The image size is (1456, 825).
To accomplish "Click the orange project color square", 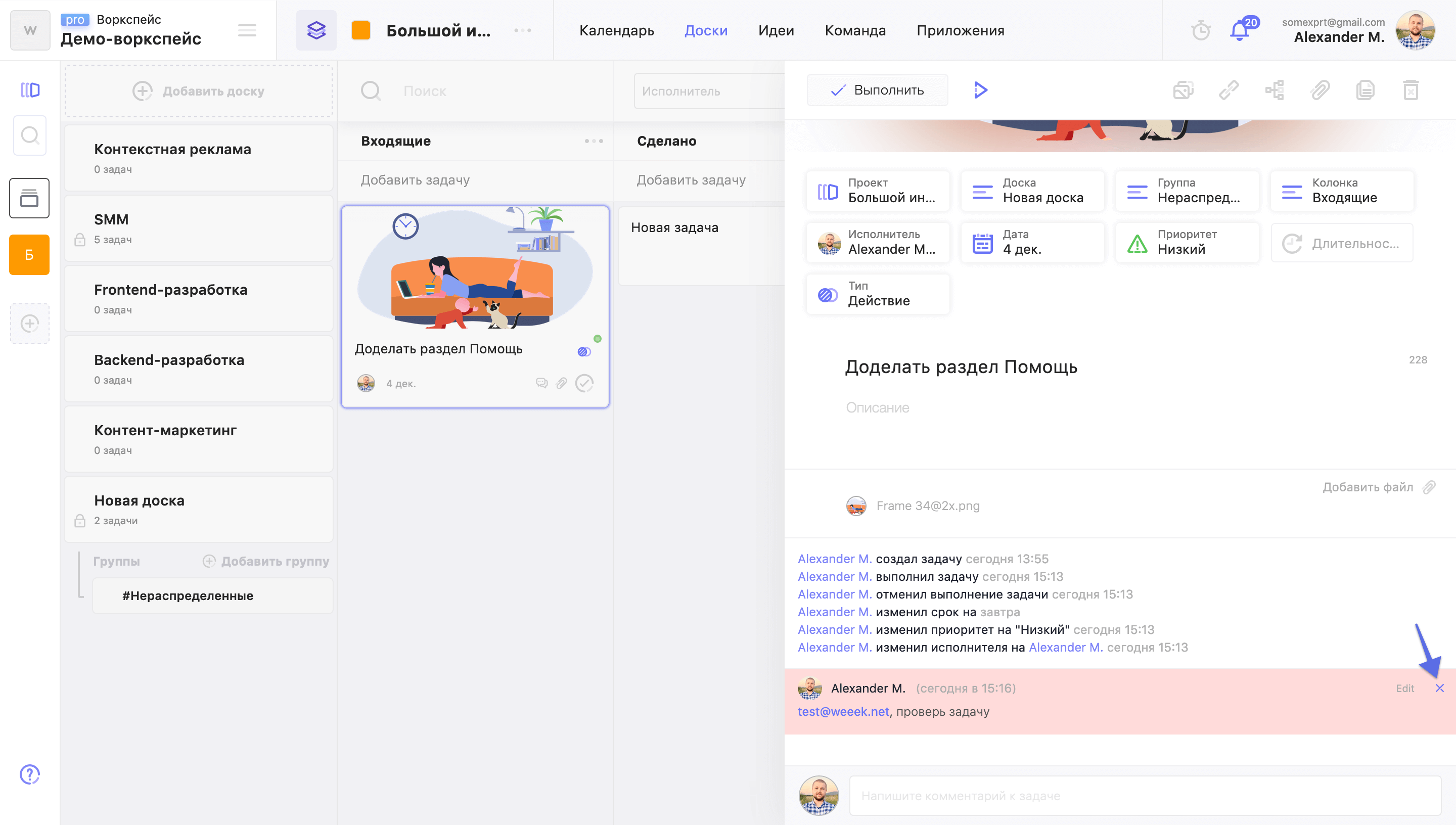I will 361,30.
